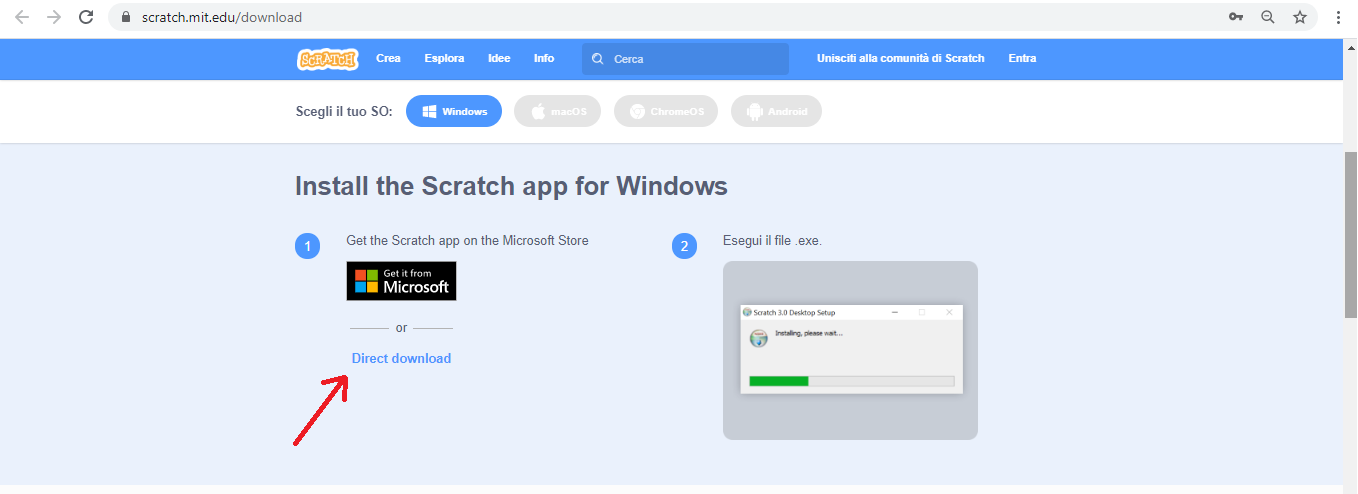Bookmark this page with the star icon
The image size is (1358, 494).
pyautogui.click(x=1299, y=17)
